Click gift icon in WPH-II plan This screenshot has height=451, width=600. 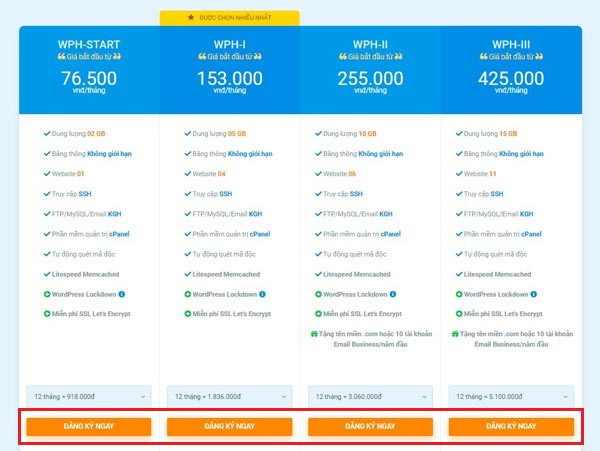pos(314,334)
